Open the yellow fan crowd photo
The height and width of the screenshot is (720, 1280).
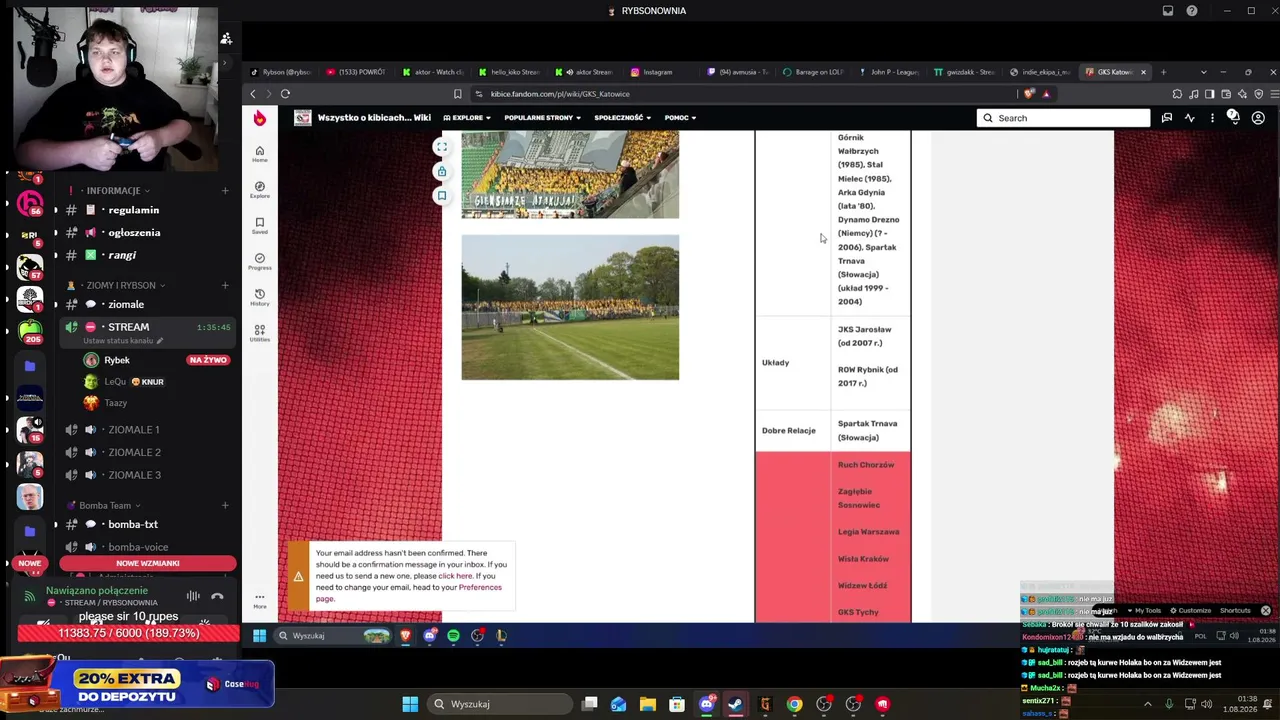(x=570, y=175)
